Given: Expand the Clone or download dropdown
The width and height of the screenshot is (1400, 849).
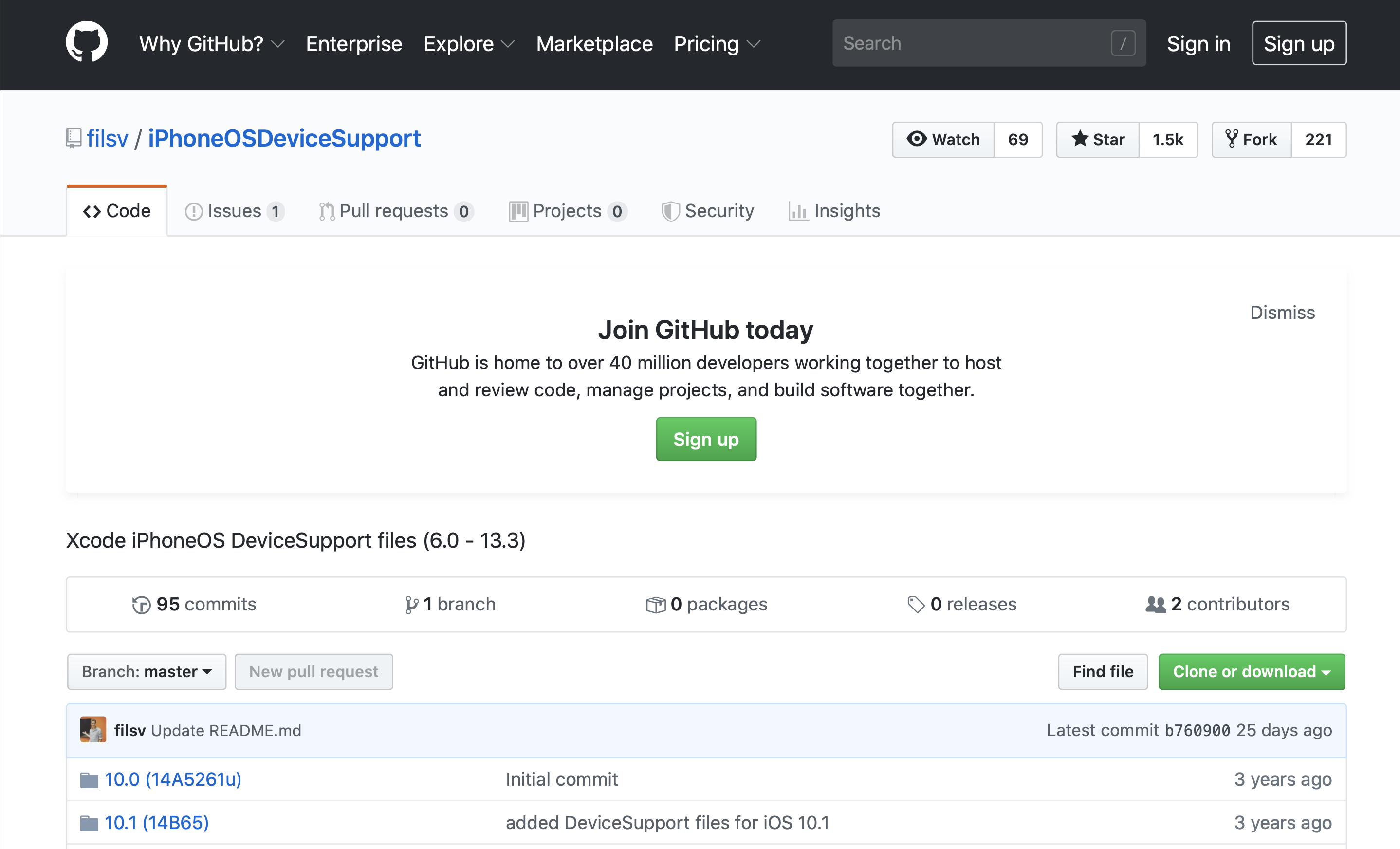Looking at the screenshot, I should pos(1251,672).
